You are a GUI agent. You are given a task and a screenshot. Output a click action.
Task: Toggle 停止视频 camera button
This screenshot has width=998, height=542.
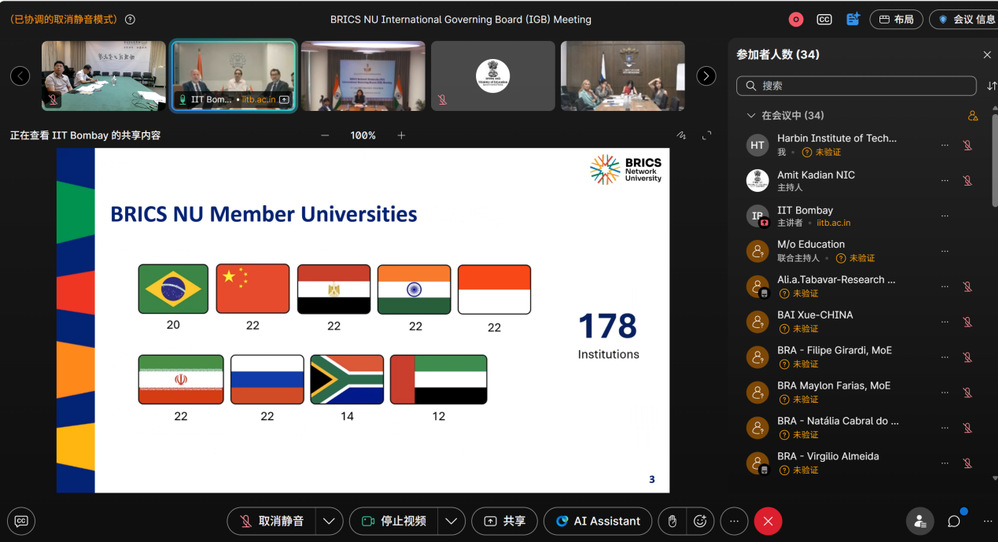point(394,521)
